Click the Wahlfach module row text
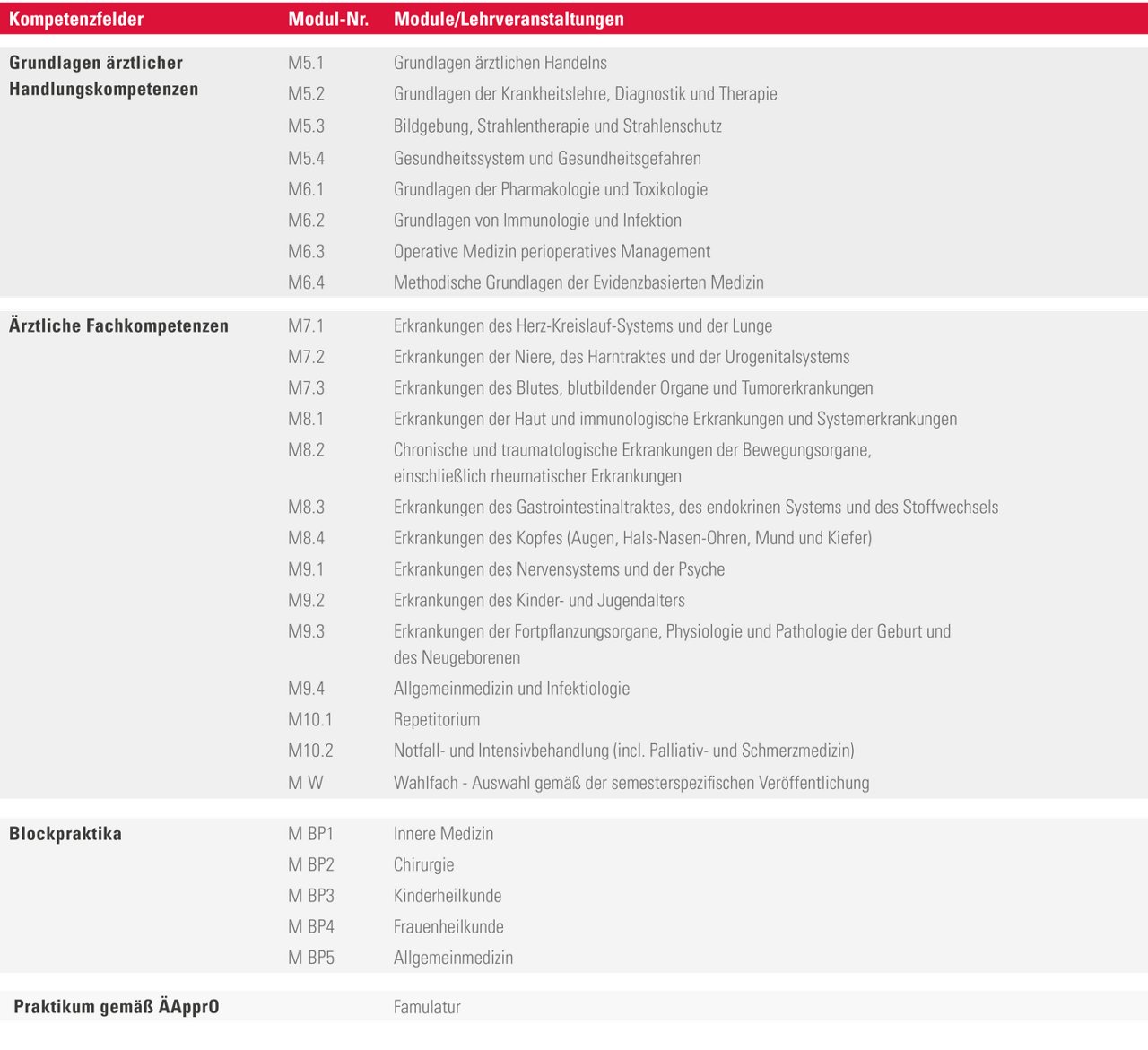The height and width of the screenshot is (1050, 1148). pyautogui.click(x=631, y=783)
